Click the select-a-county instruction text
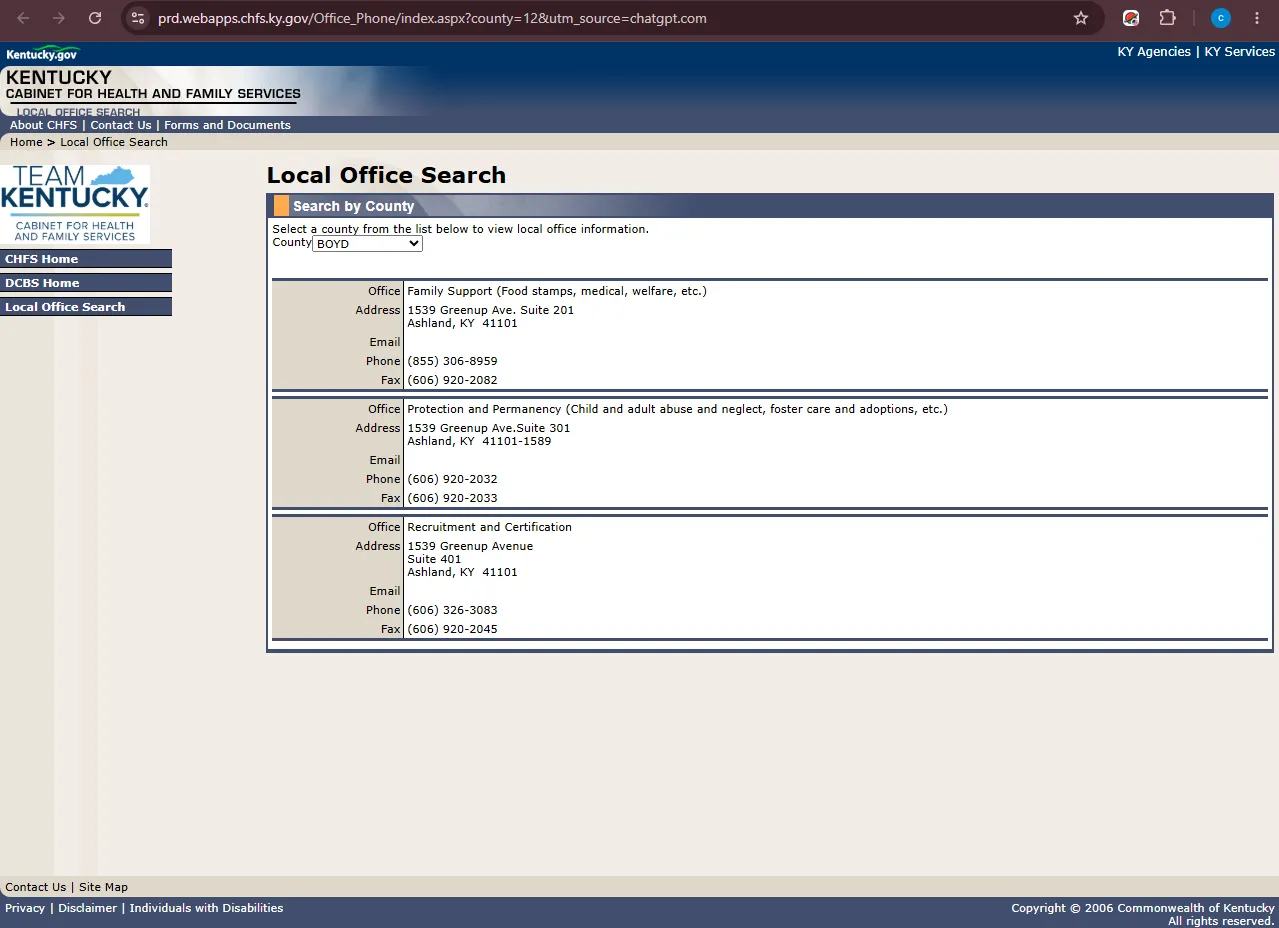This screenshot has width=1279, height=928. click(460, 229)
